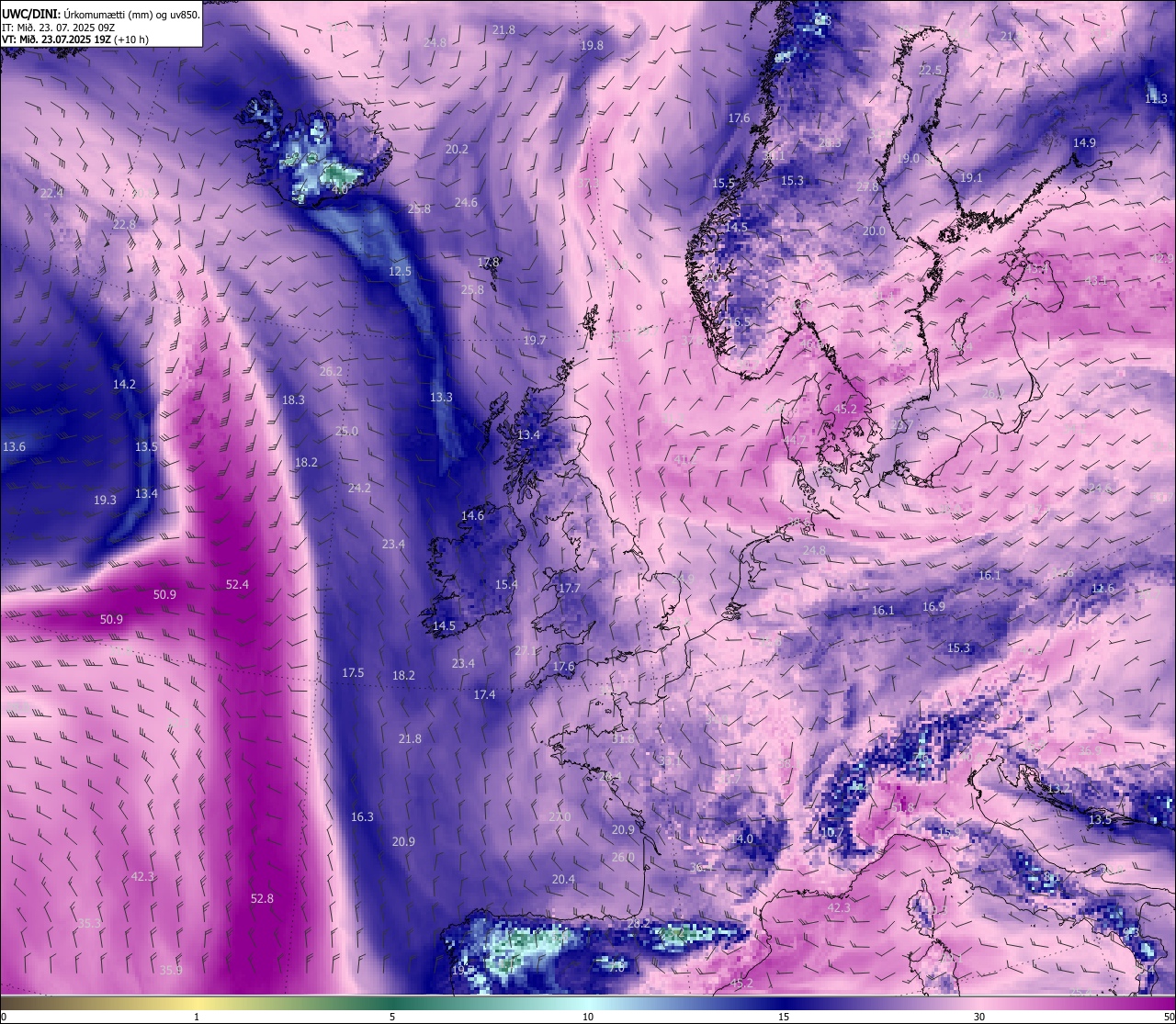Click the 11.3 value at right edge
This screenshot has width=1176, height=1024.
[1156, 98]
